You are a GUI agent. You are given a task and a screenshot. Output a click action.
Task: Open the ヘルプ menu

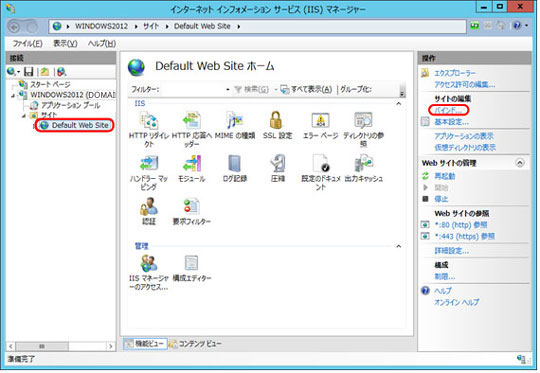pyautogui.click(x=102, y=44)
